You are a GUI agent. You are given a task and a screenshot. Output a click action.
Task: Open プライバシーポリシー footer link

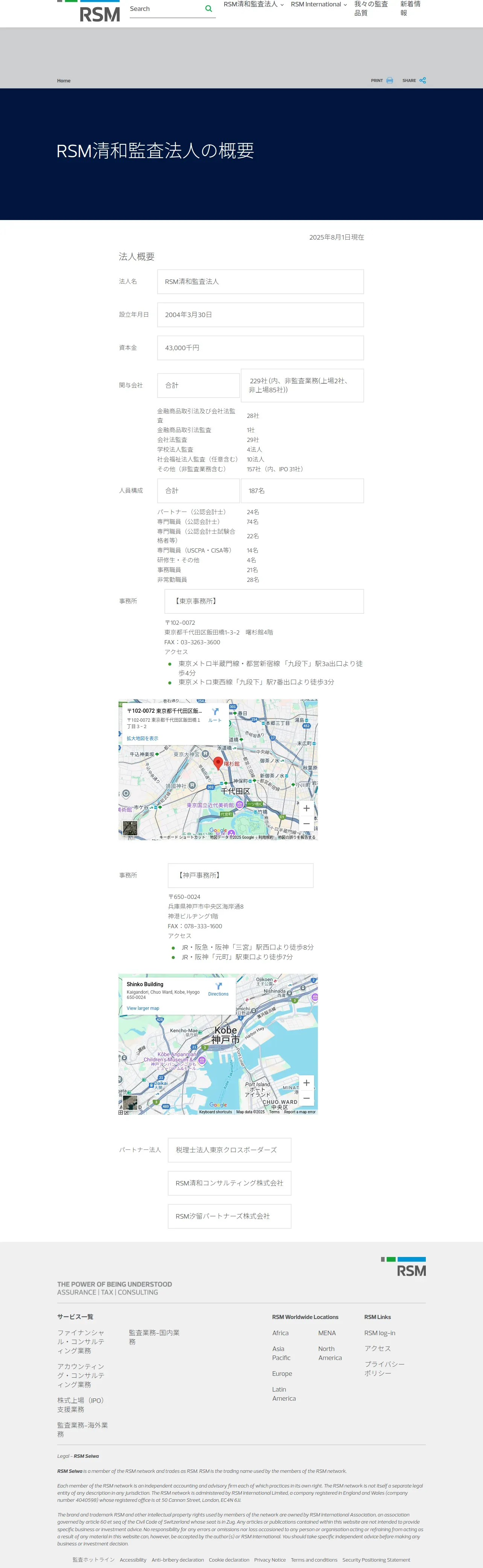(x=384, y=1368)
